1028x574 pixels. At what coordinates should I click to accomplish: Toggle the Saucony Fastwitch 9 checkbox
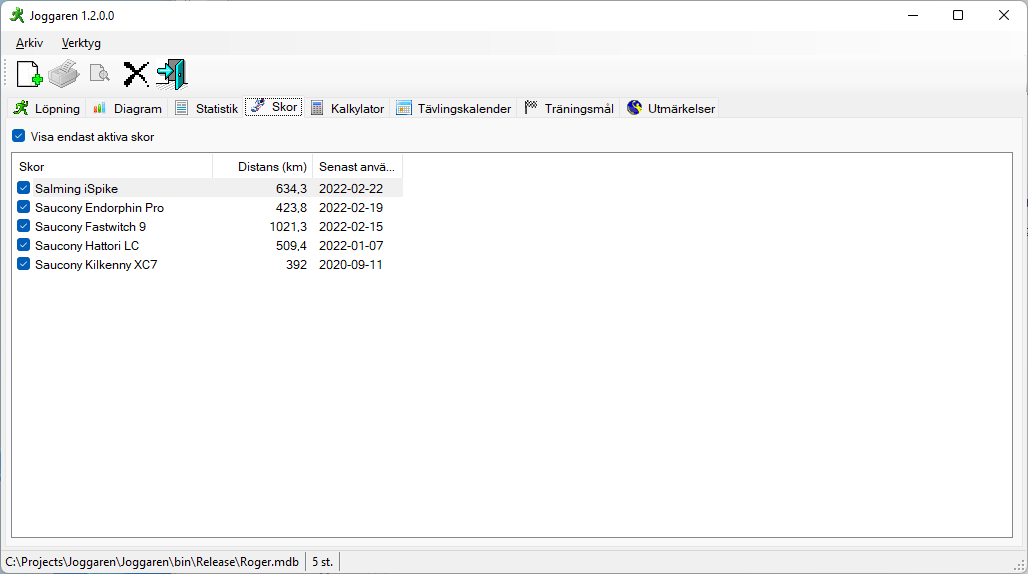click(24, 226)
